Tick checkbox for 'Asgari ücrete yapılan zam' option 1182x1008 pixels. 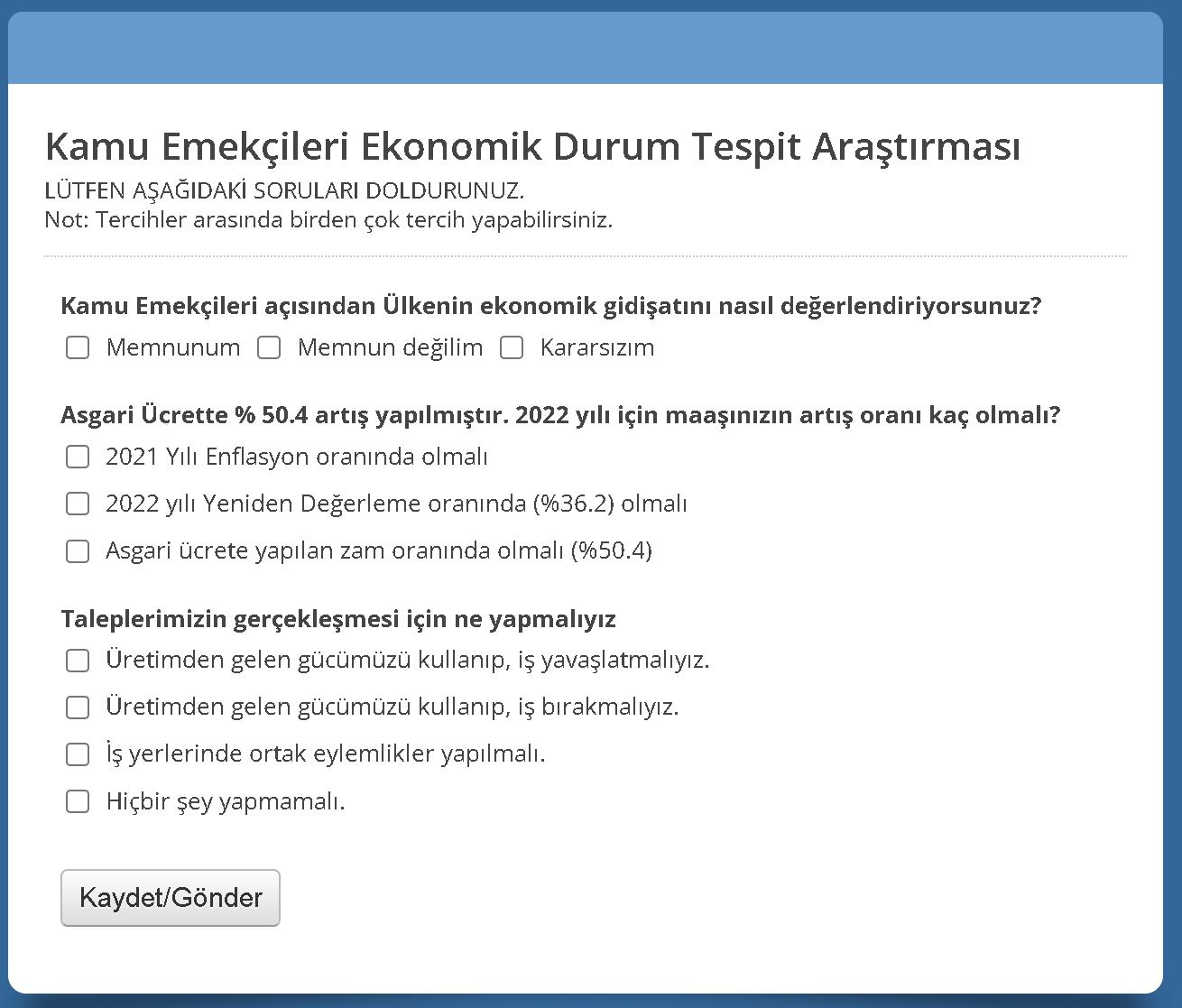[x=78, y=550]
